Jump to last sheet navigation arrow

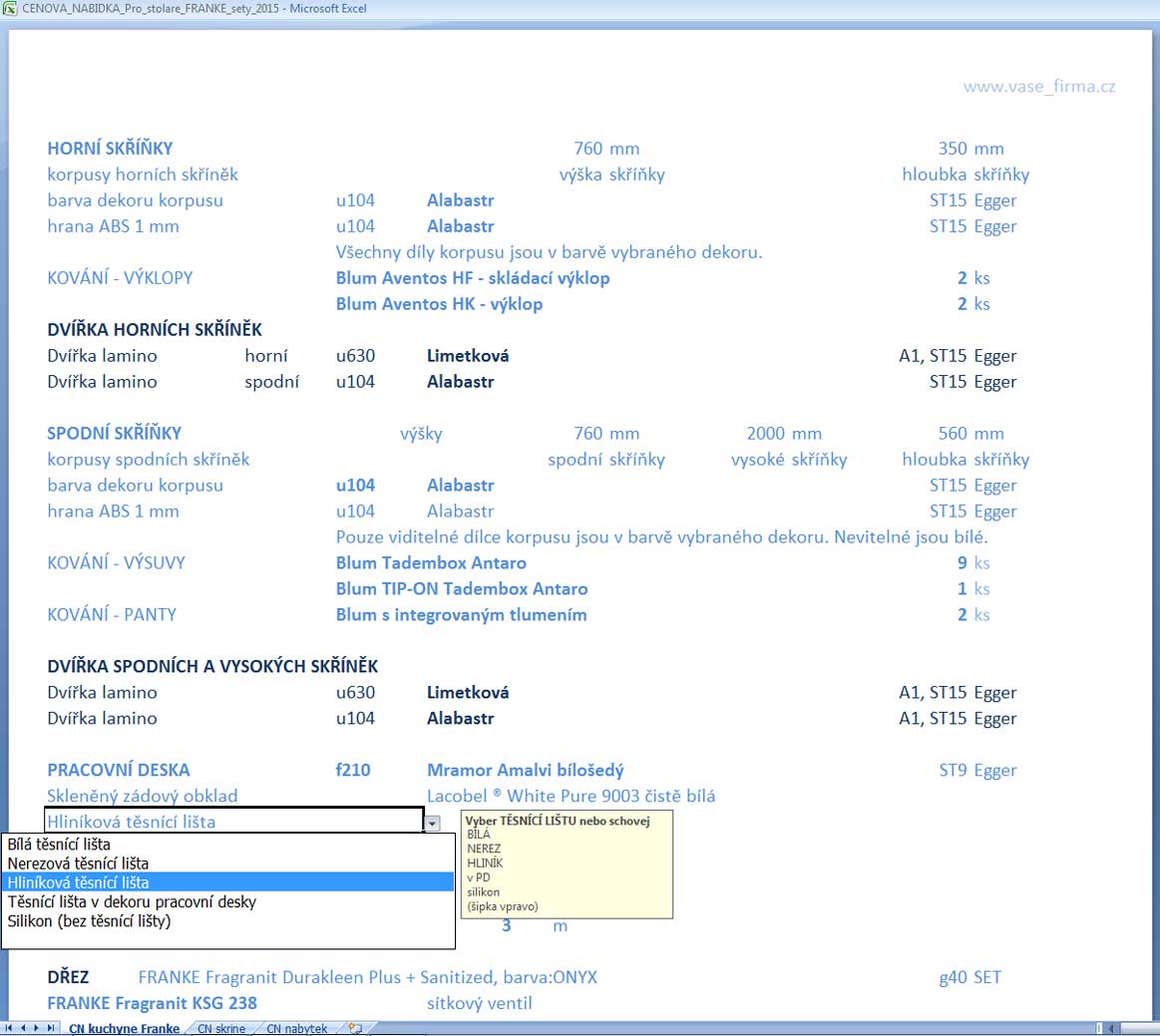(50, 1028)
